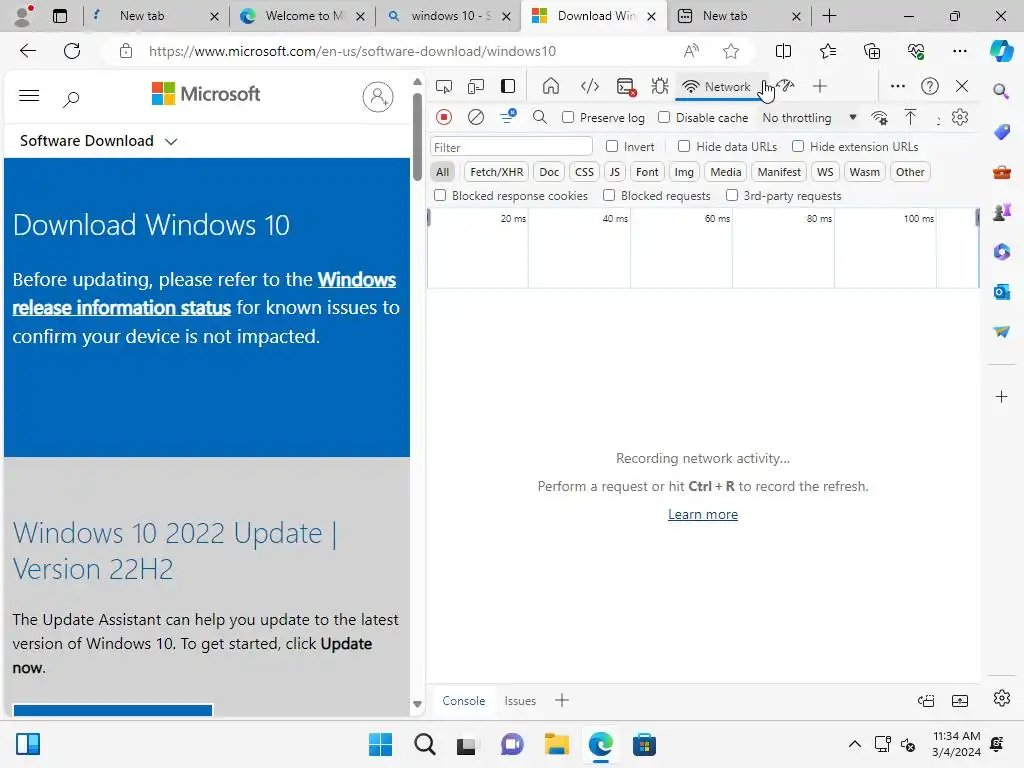
Task: Click the browser address bar URL
Action: pos(353,51)
